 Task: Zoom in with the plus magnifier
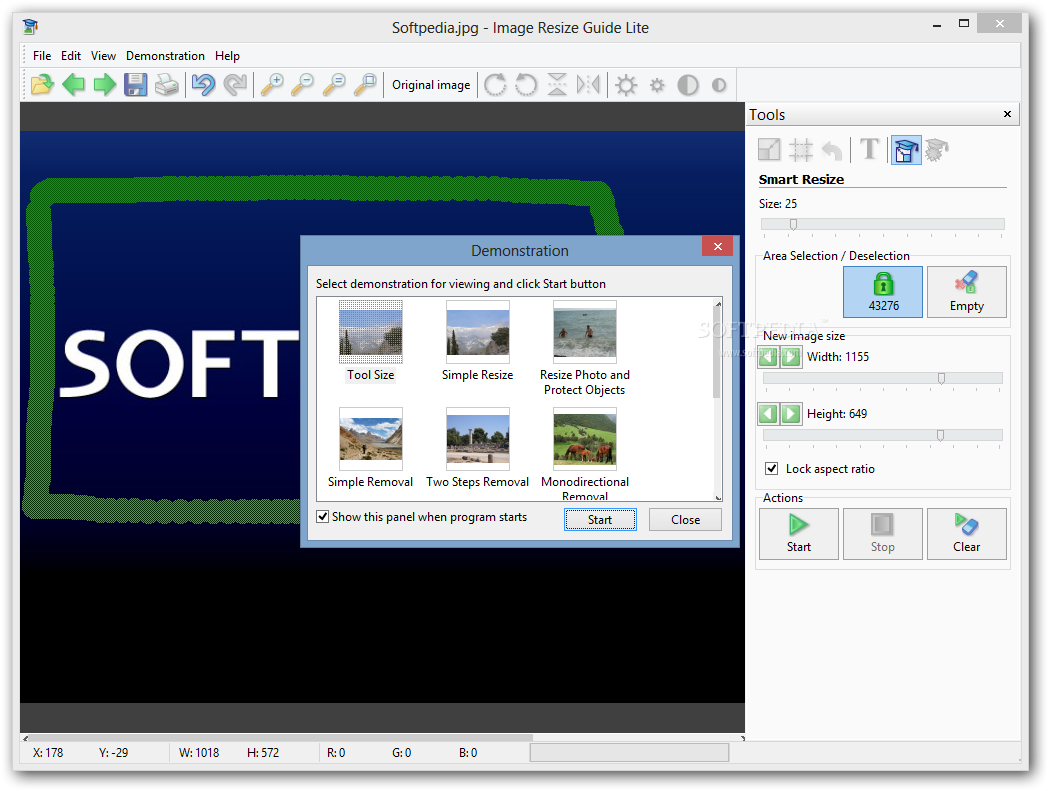[272, 85]
